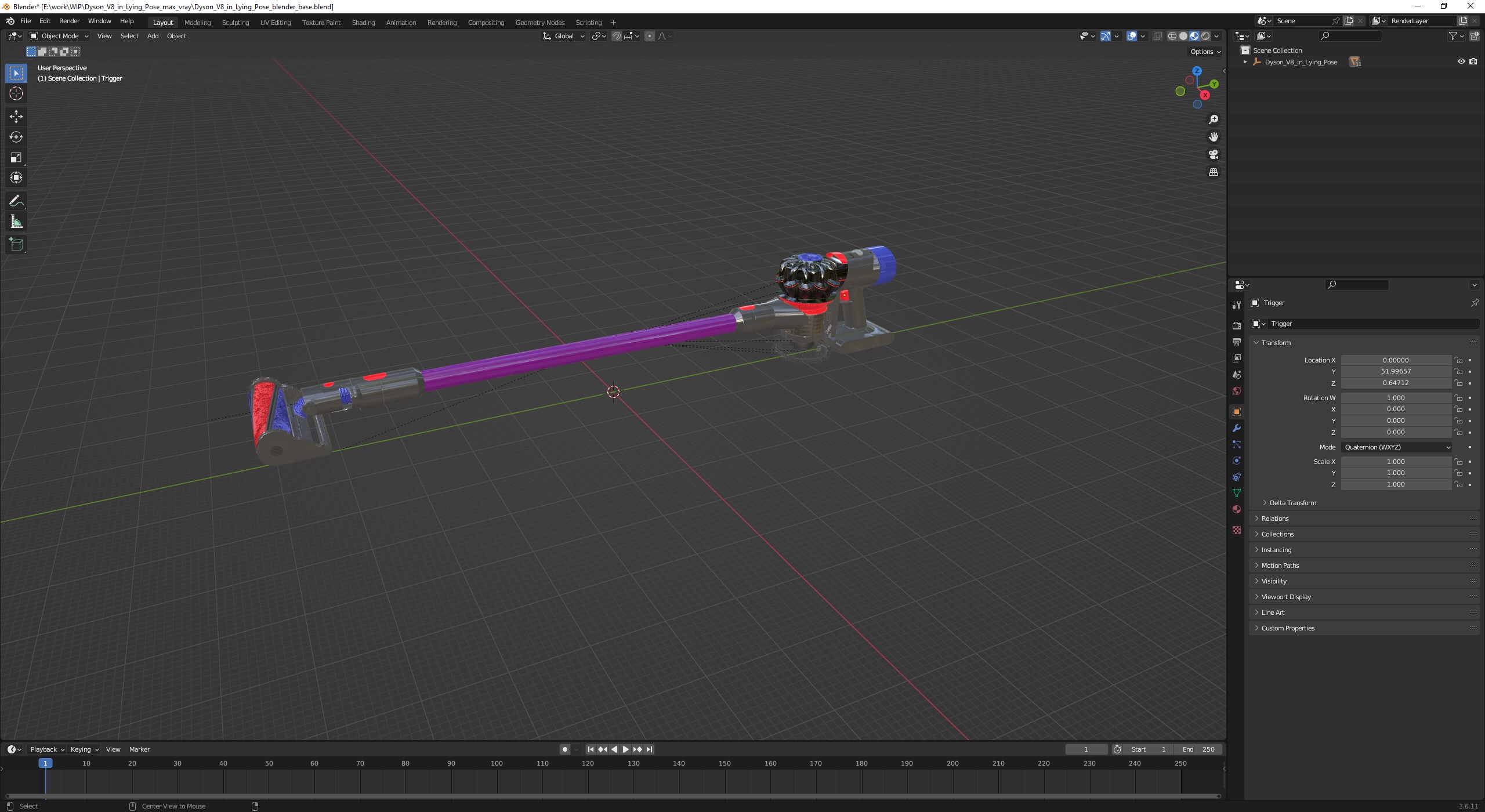Click the End frame 250 field

click(x=1198, y=749)
